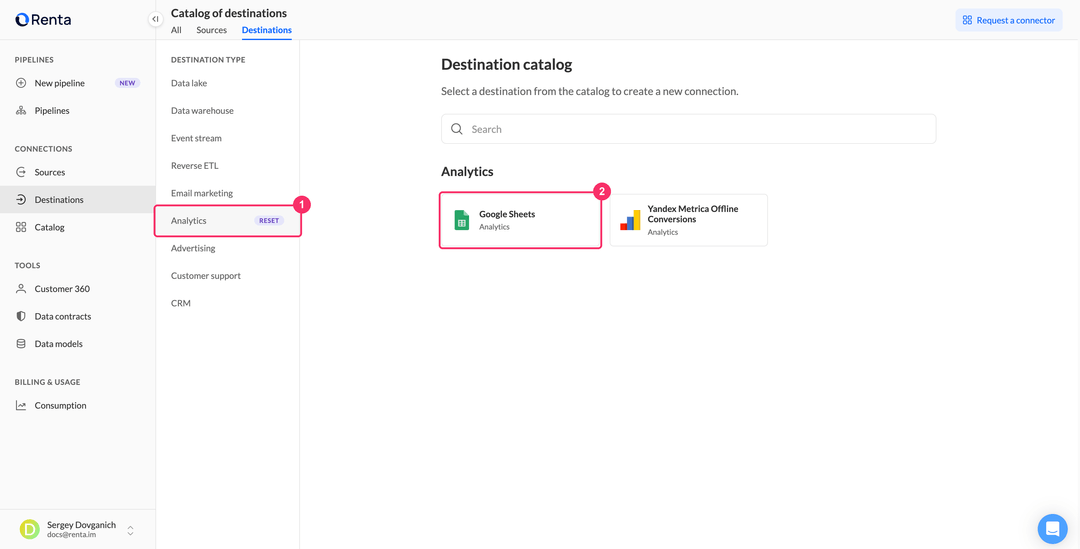Filter by Reverse ETL destination type
Image resolution: width=1080 pixels, height=549 pixels.
coord(194,166)
